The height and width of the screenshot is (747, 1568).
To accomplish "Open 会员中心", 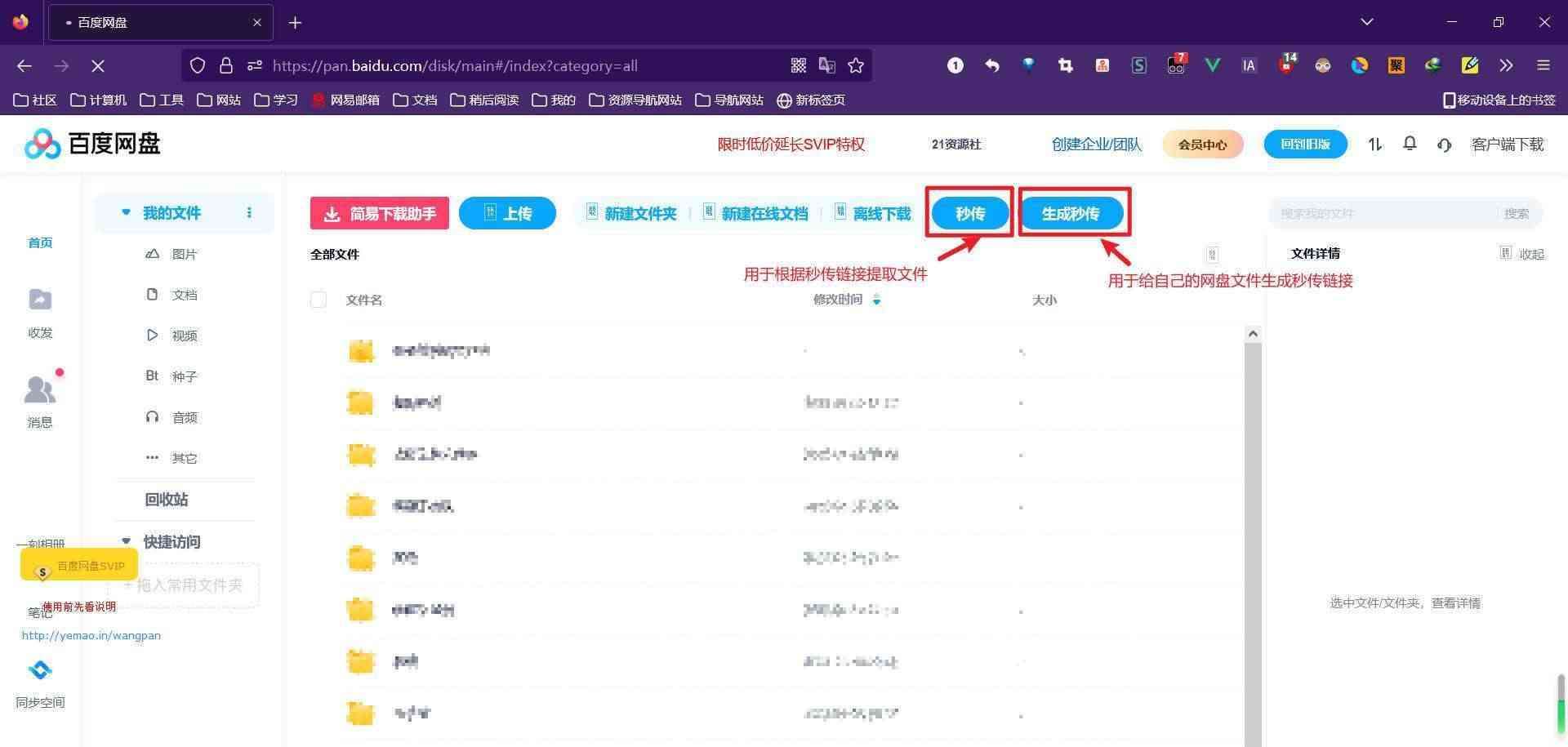I will 1202,145.
